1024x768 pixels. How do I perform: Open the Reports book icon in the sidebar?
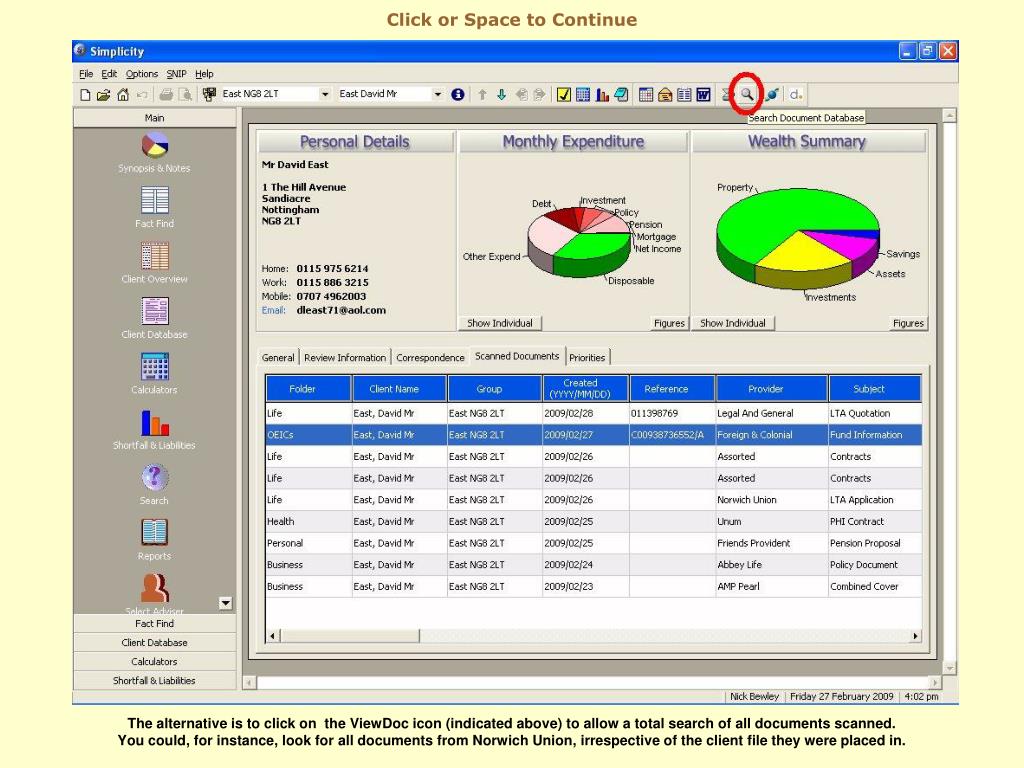coord(154,533)
